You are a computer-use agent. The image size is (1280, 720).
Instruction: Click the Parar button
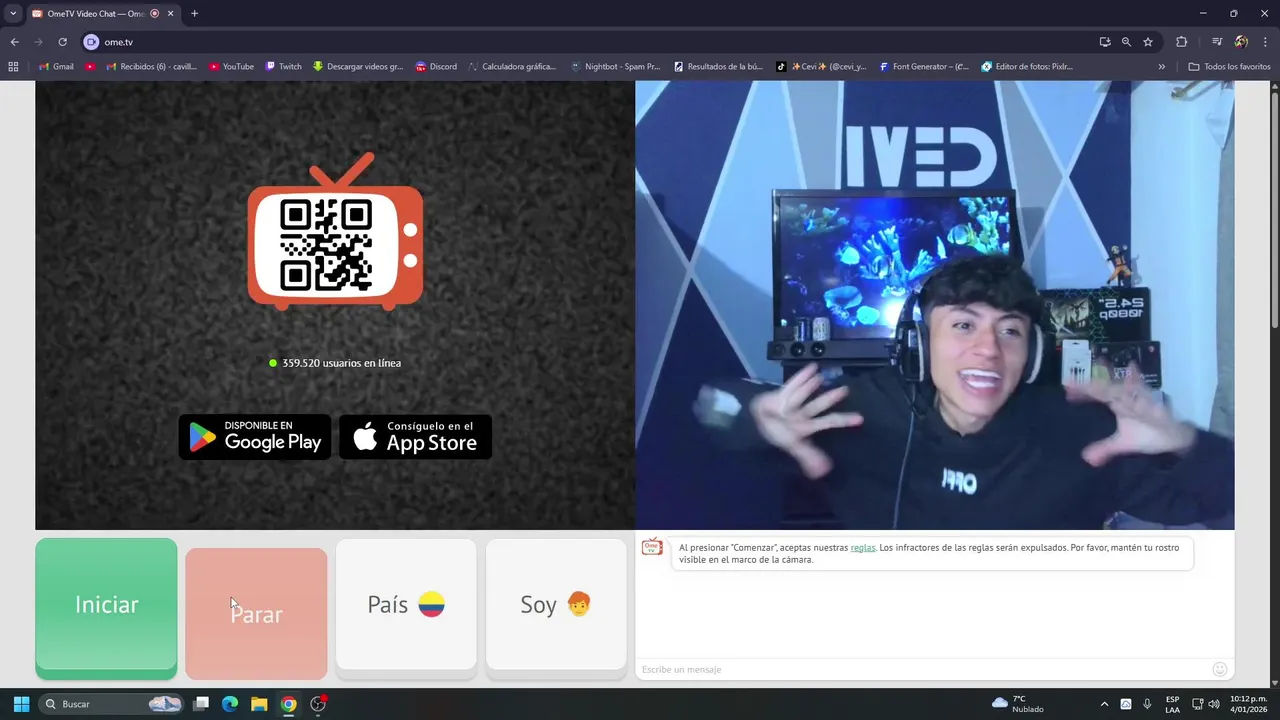tap(256, 614)
